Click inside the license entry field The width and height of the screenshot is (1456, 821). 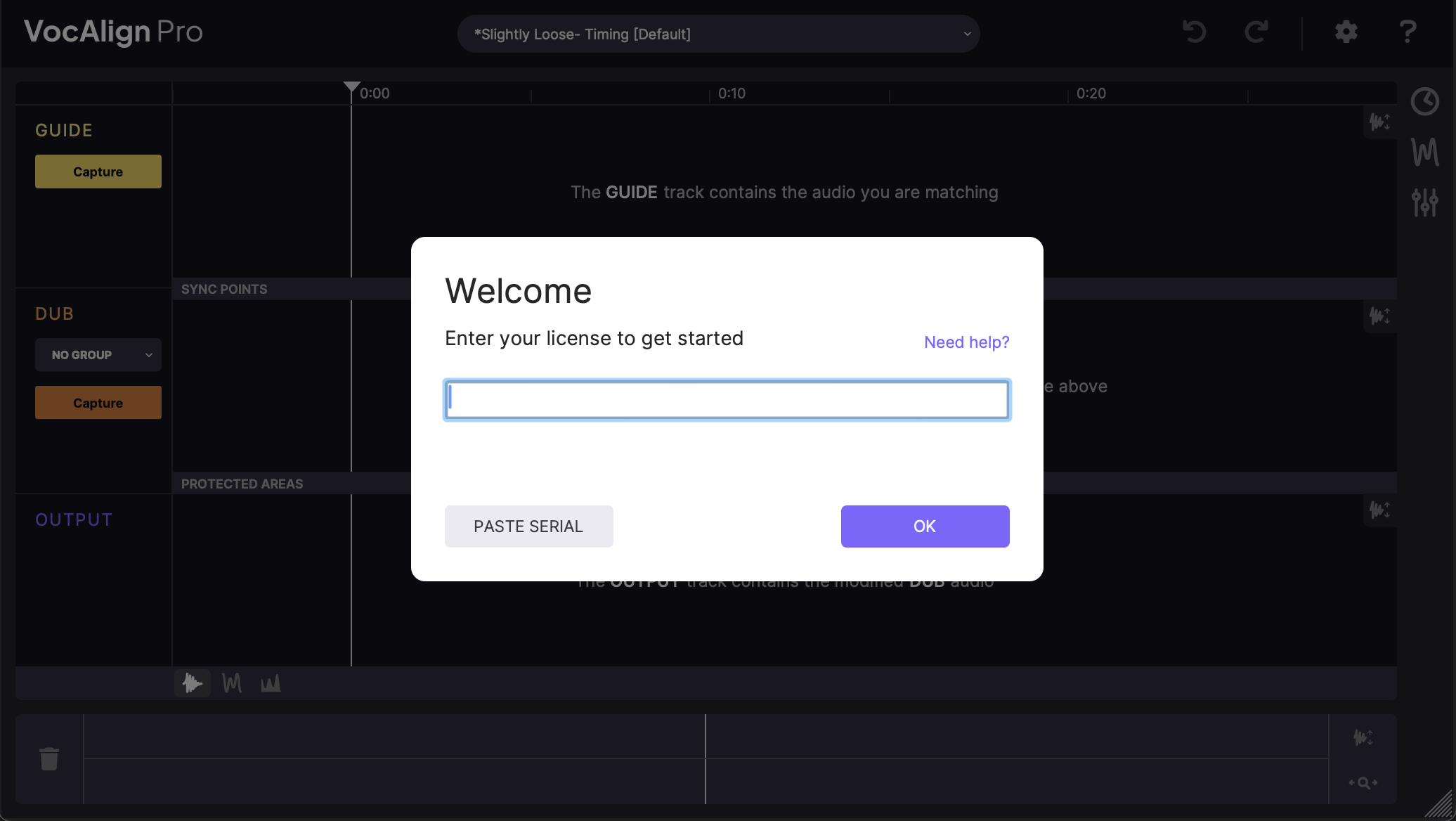point(727,399)
